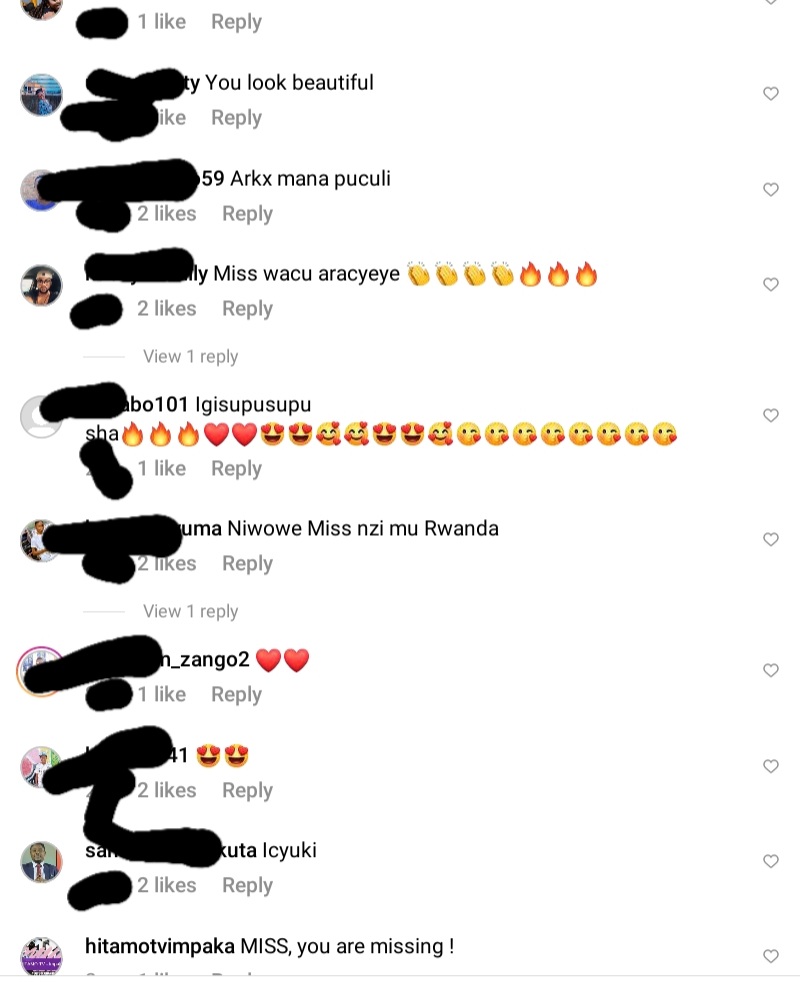This screenshot has width=800, height=982.
Task: Open story-ringed avatar of zango2 commenter
Action: [41, 671]
